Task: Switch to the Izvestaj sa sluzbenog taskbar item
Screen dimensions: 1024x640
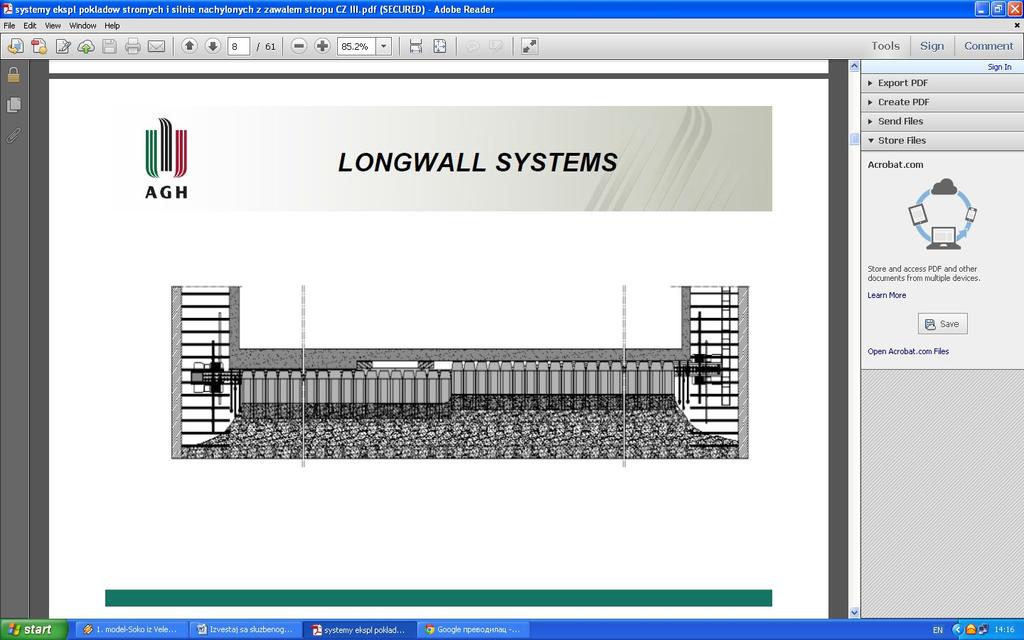Action: click(x=246, y=630)
